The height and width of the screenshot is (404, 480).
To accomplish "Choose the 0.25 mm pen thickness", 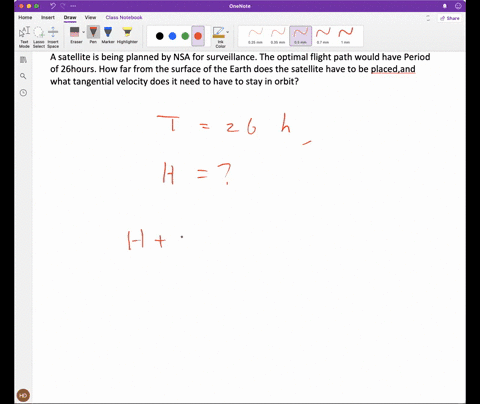I will point(255,36).
